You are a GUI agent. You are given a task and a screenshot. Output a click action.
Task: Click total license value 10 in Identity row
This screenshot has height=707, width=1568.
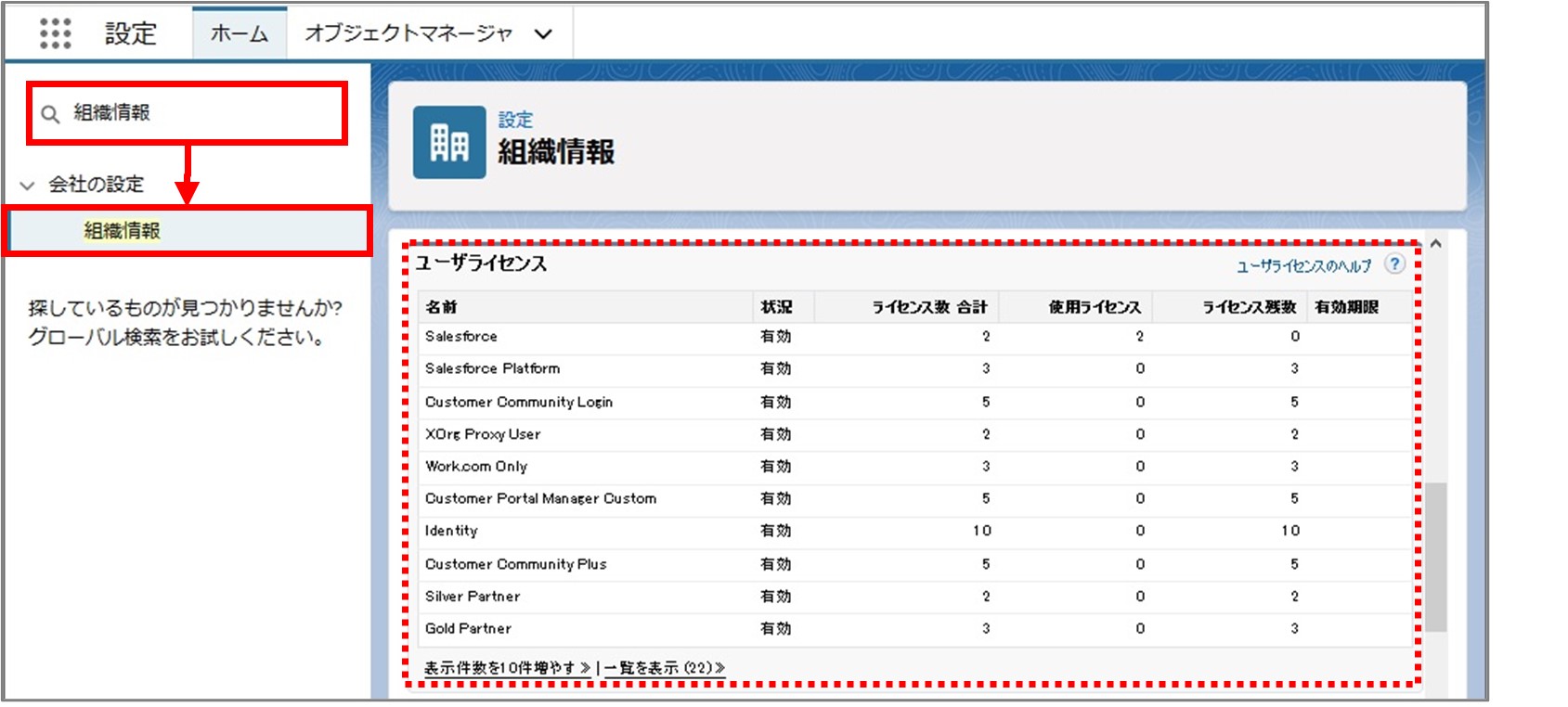982,531
